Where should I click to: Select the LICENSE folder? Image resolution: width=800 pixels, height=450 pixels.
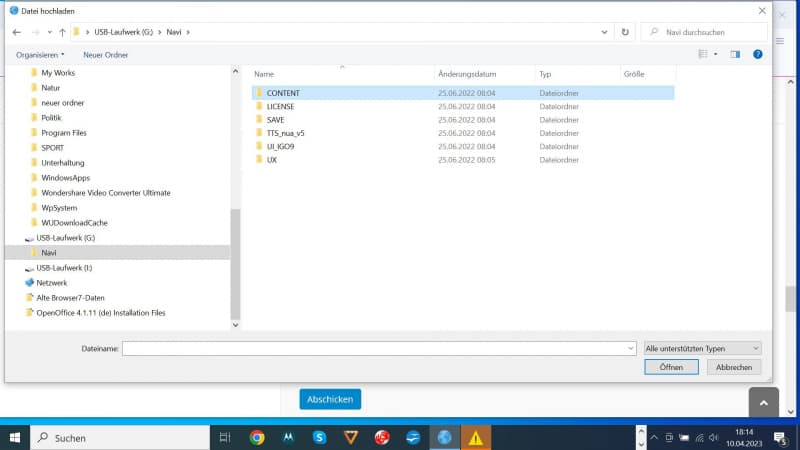463,107
